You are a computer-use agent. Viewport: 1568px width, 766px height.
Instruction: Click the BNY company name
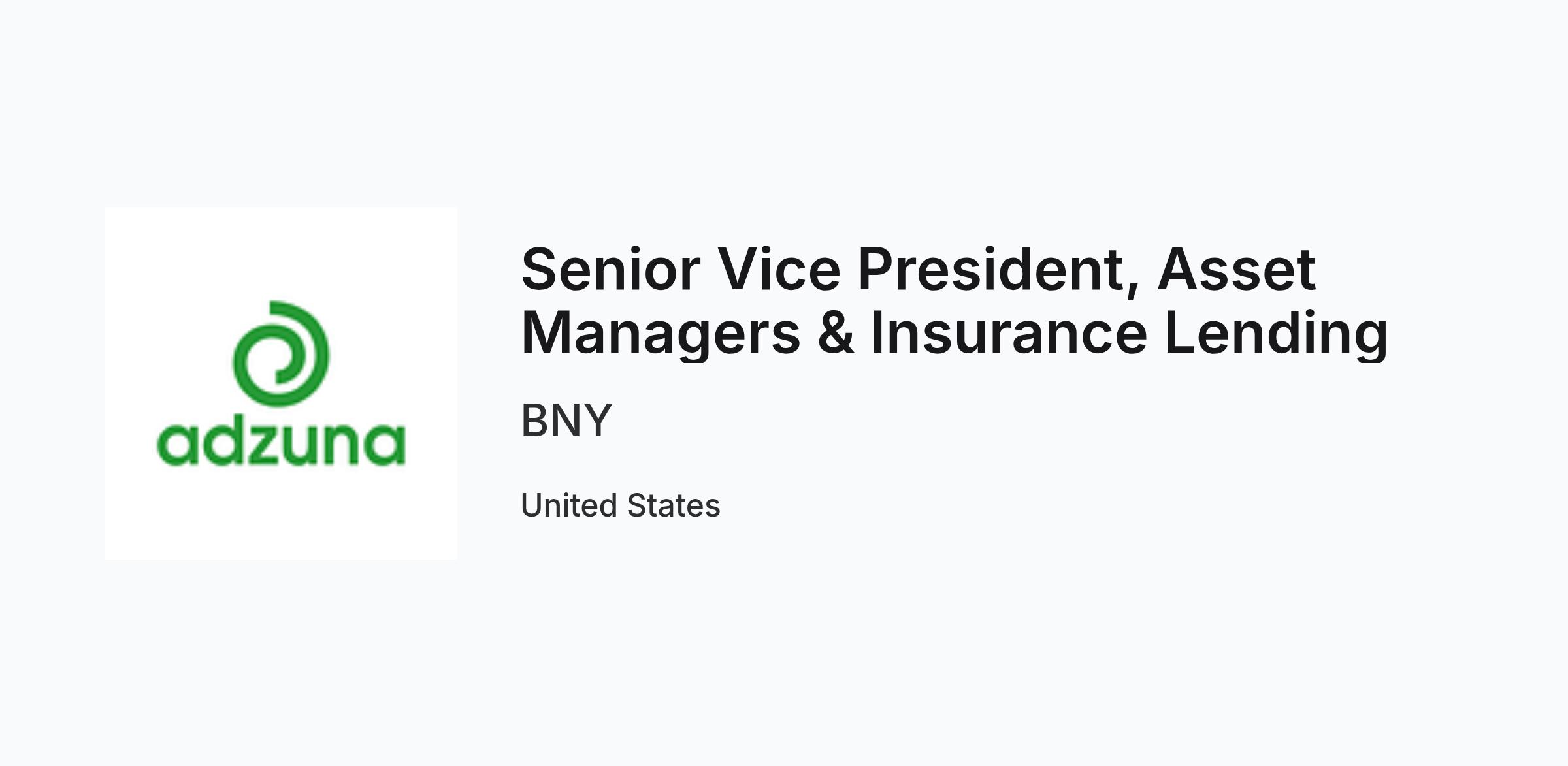(566, 421)
